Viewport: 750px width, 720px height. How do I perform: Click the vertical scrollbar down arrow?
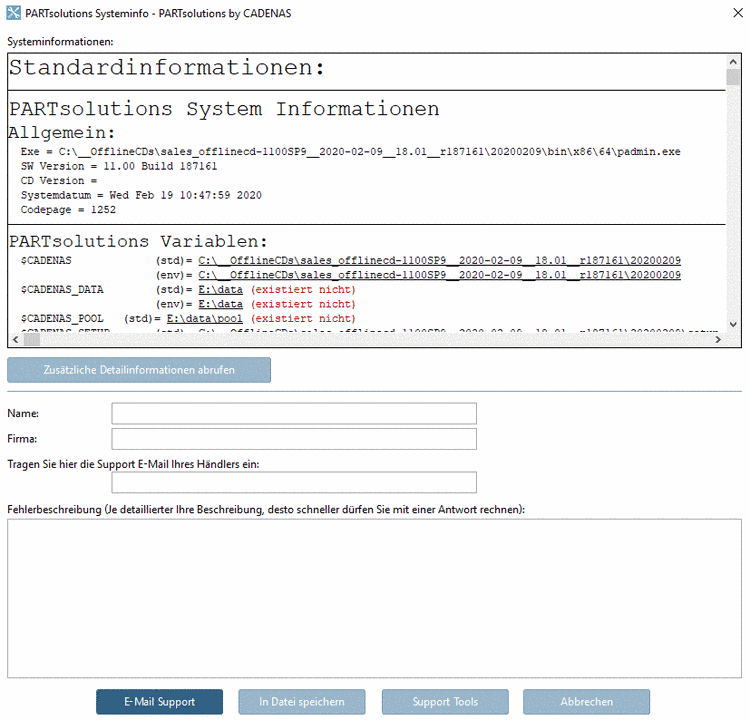[733, 324]
